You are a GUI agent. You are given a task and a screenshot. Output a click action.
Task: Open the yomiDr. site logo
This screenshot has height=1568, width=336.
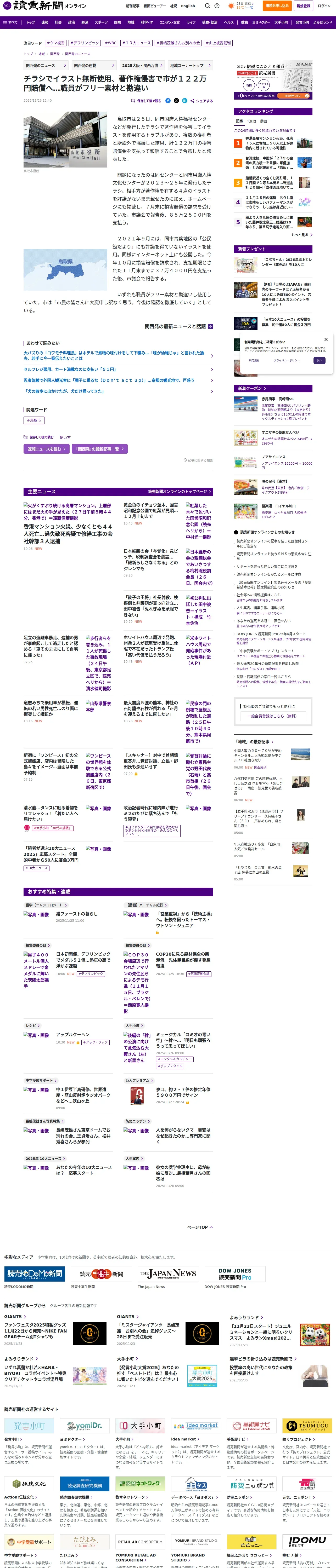84,1426
